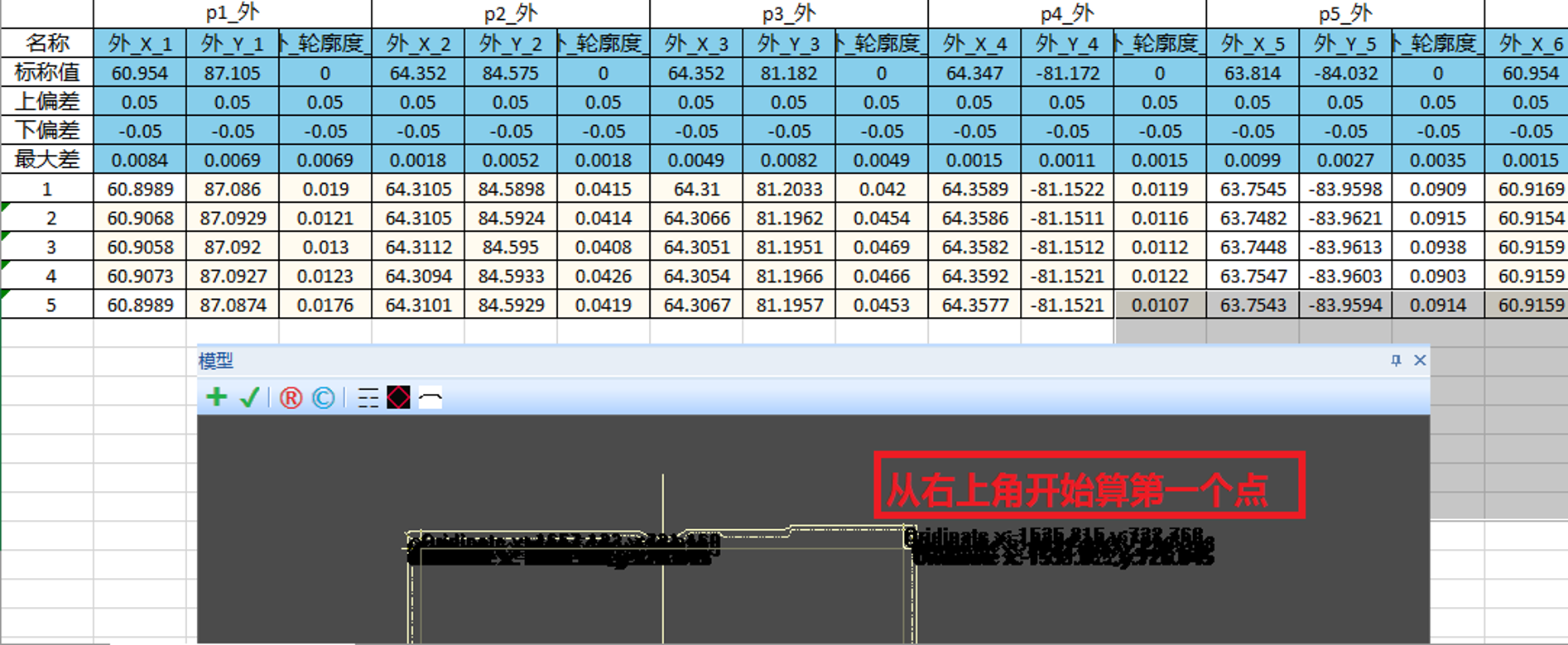Click the curve profile line icon
1568x645 pixels.
[x=430, y=398]
